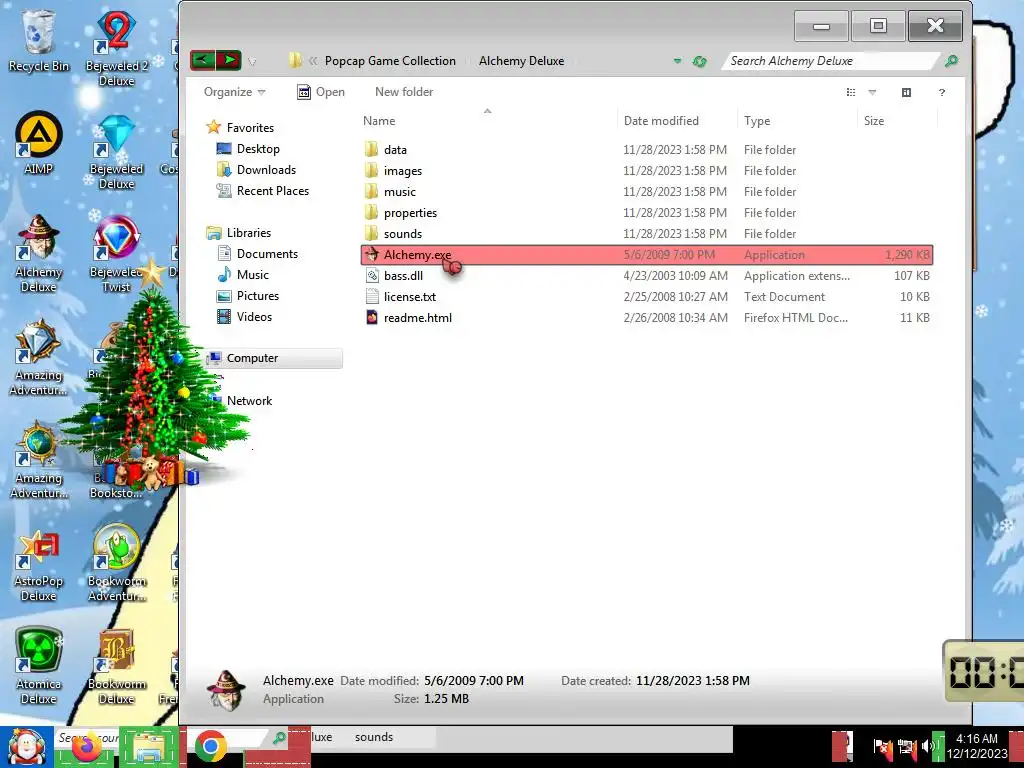Click the AIMP desktop shortcut

tap(39, 144)
